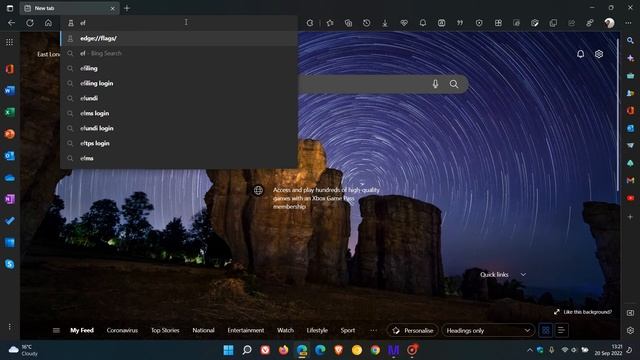Select the edge://flags/ suggestion
Image resolution: width=640 pixels, height=360 pixels.
click(x=179, y=38)
